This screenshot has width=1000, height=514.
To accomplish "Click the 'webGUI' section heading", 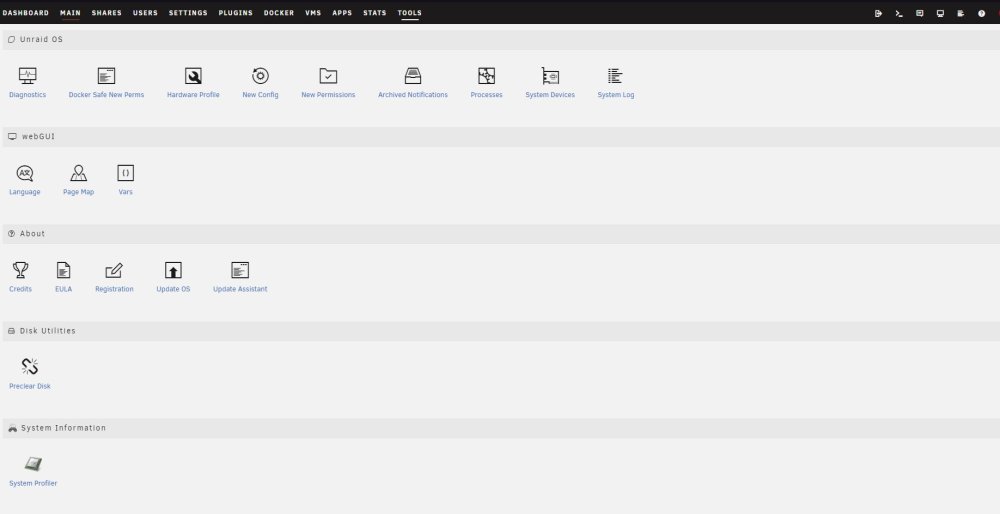I will coord(38,136).
